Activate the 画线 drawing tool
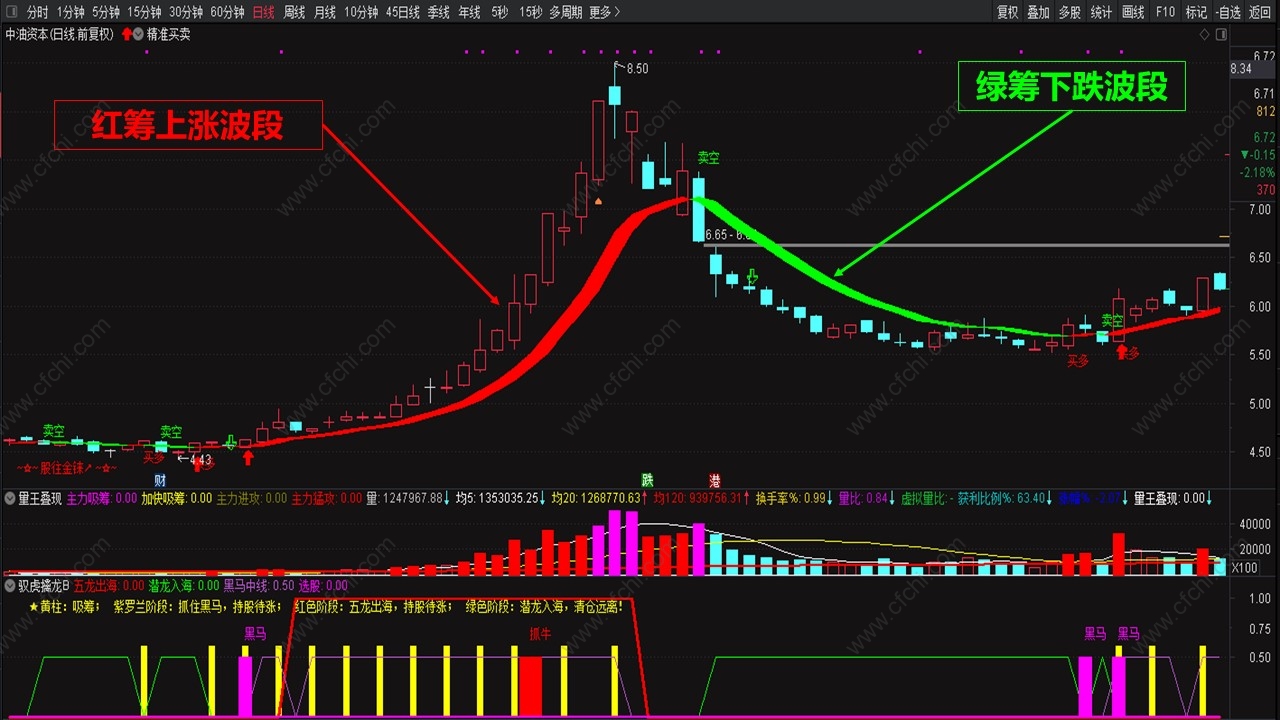 (1133, 12)
